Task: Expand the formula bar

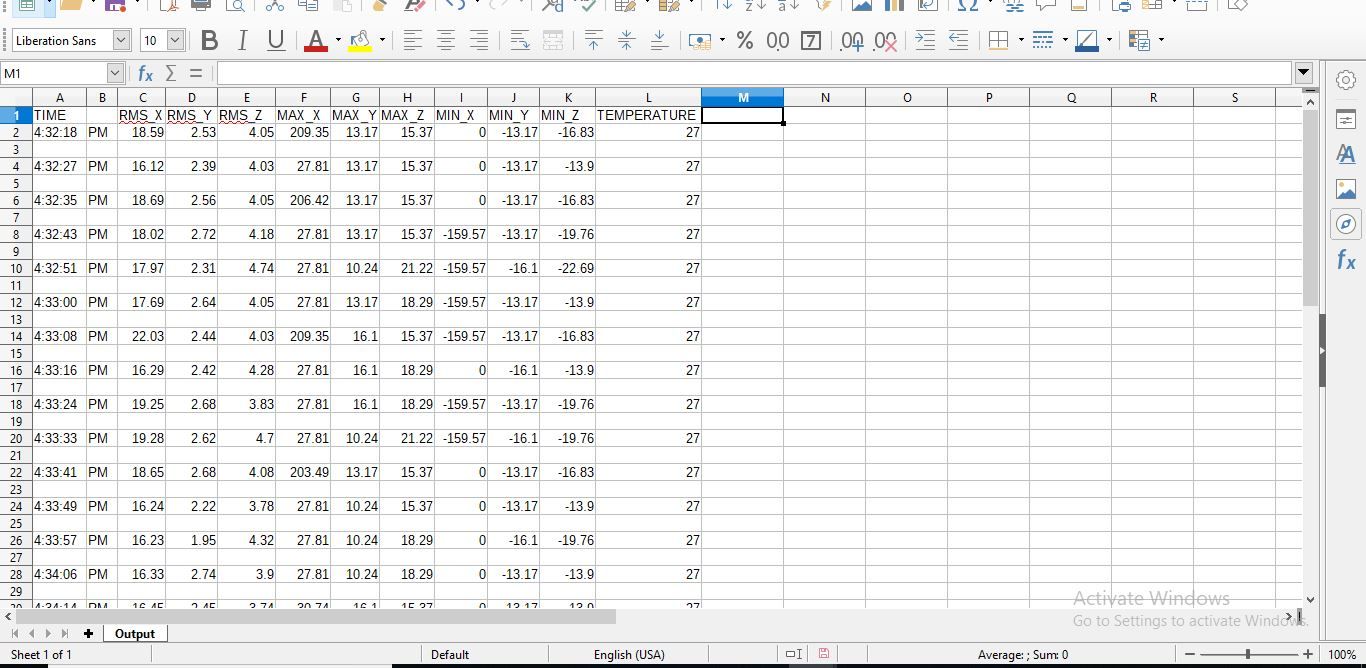Action: click(1303, 73)
